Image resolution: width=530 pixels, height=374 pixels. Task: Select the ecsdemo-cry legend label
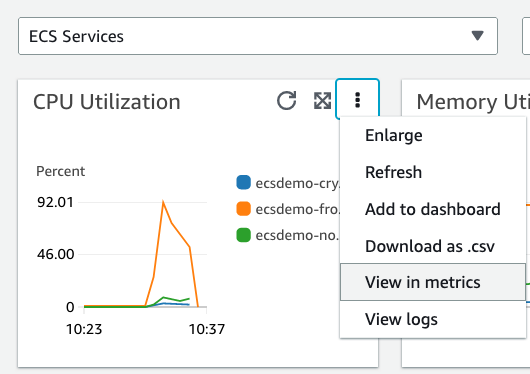297,183
